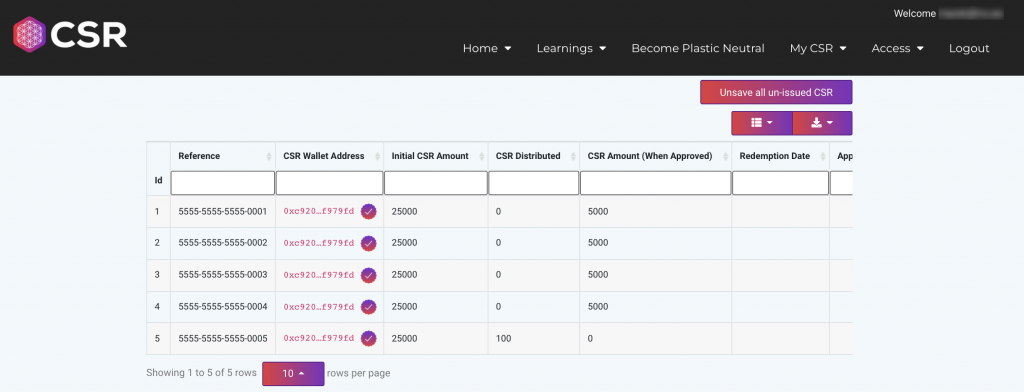Select reference 5555-5555-5555-0003 cell
The image size is (1024, 392).
(223, 275)
